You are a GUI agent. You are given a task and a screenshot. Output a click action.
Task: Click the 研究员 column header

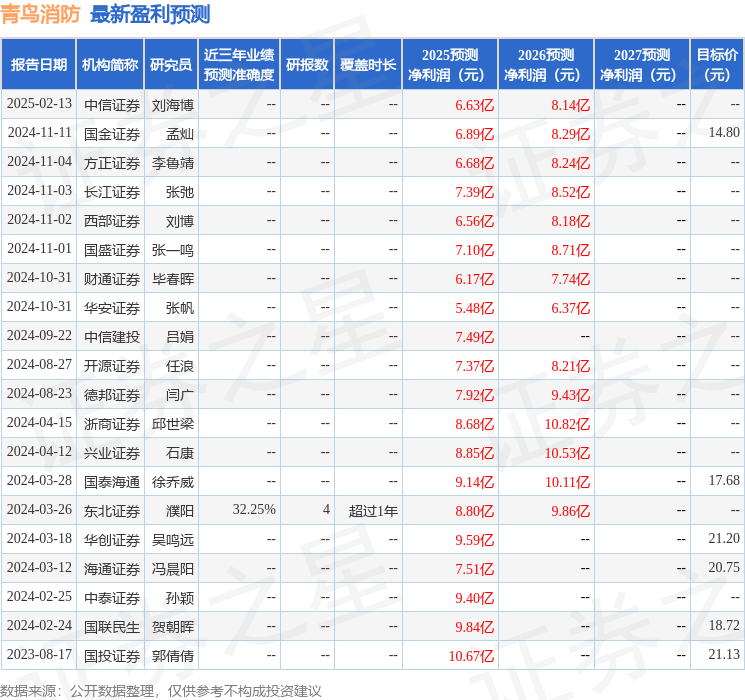pyautogui.click(x=171, y=65)
